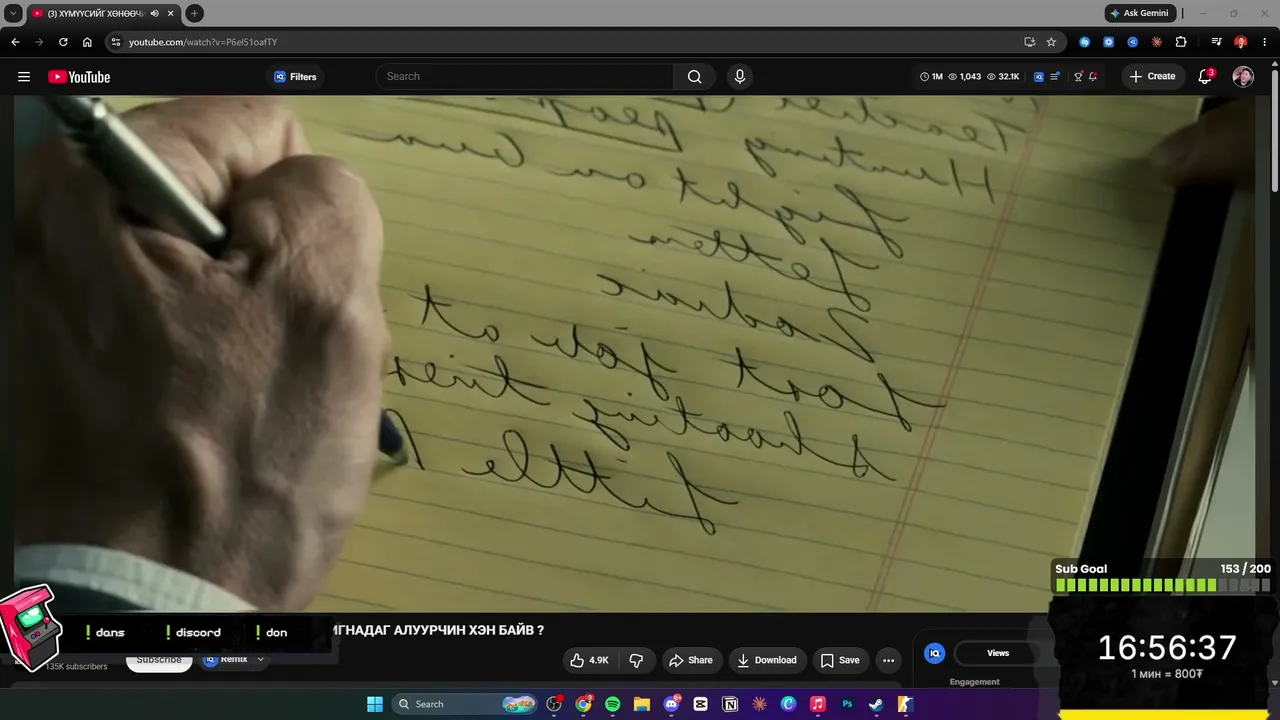Go back in browser history
This screenshot has height=720, width=1280.
15,42
